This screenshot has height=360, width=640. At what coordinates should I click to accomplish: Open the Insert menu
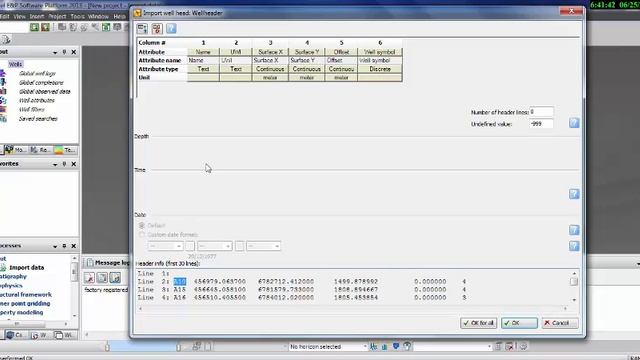[x=36, y=17]
